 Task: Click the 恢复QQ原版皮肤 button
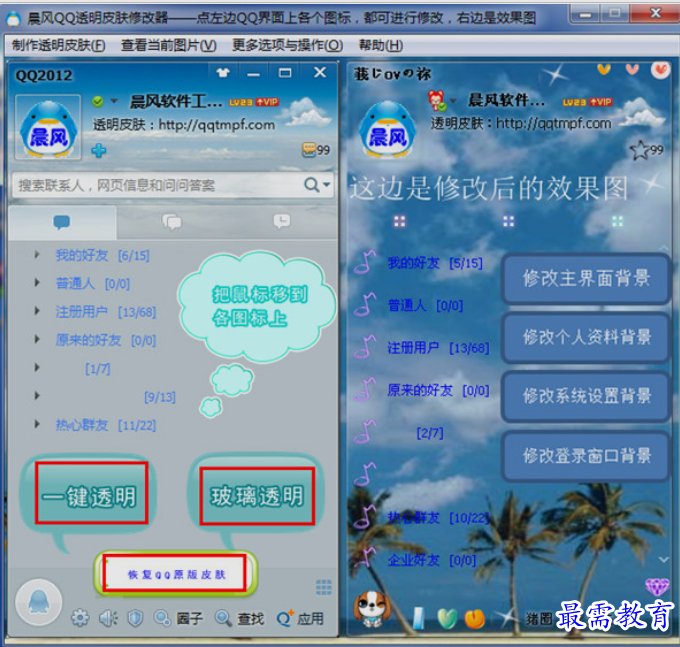click(175, 574)
